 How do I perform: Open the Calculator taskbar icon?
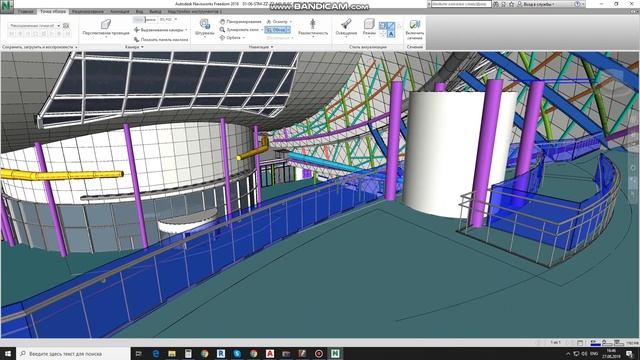click(x=188, y=353)
